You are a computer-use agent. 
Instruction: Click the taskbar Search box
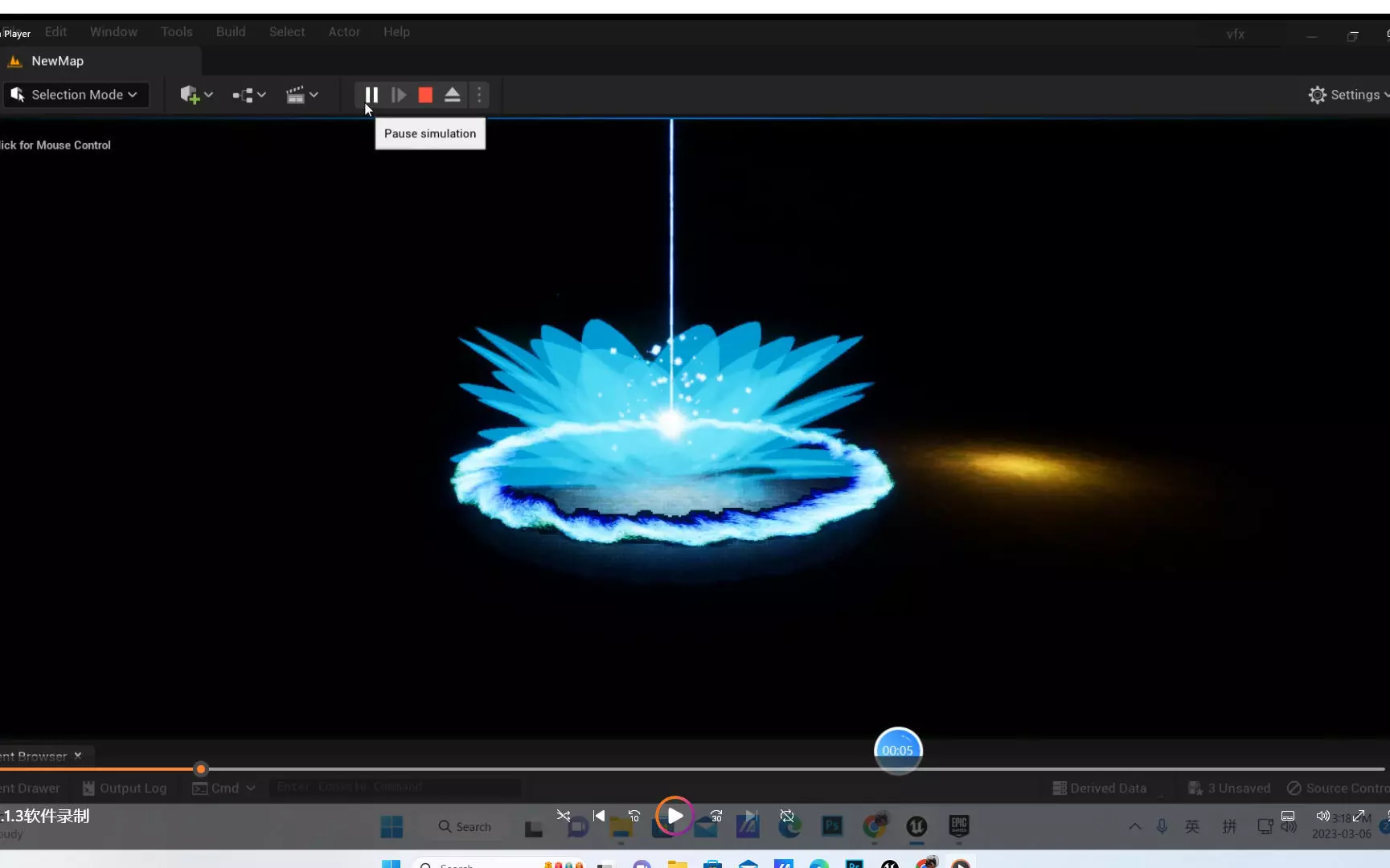(466, 827)
